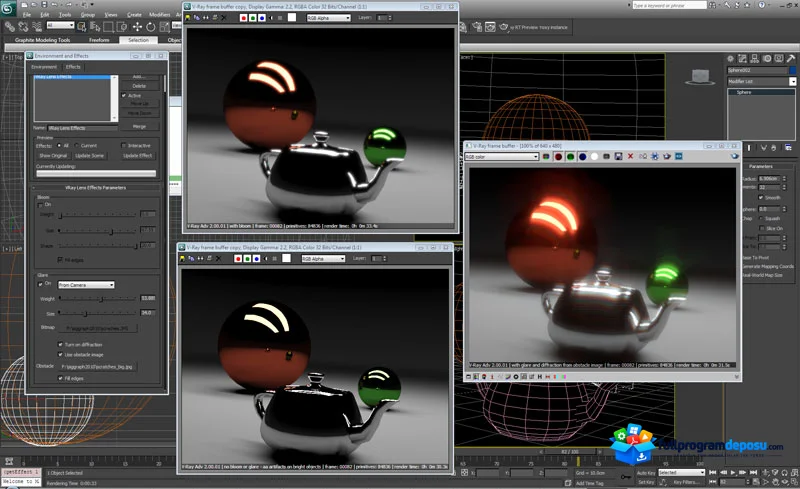Toggle red channel in V-Ray frame buffer
Screen dimensions: 800x489
pyautogui.click(x=558, y=156)
